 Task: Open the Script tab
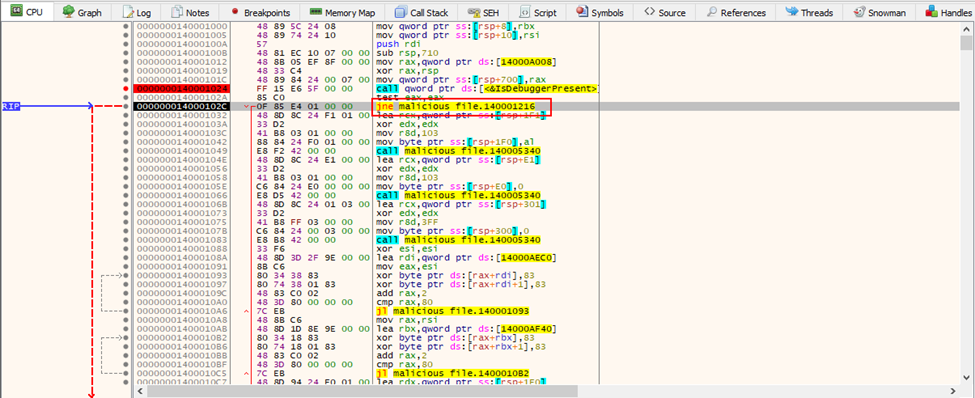click(x=538, y=12)
